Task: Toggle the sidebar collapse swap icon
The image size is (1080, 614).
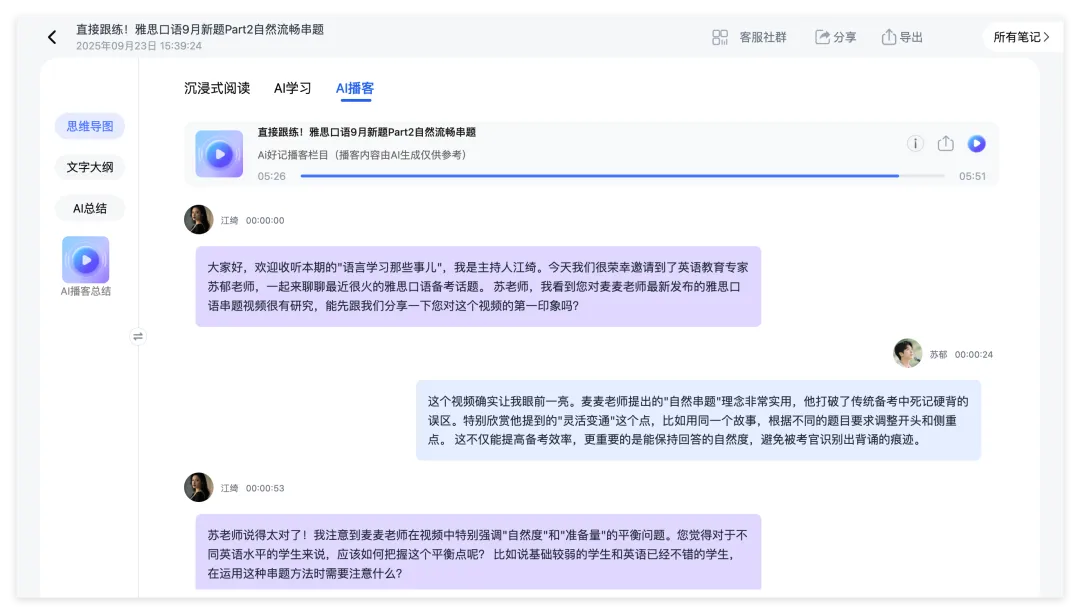Action: pyautogui.click(x=138, y=336)
